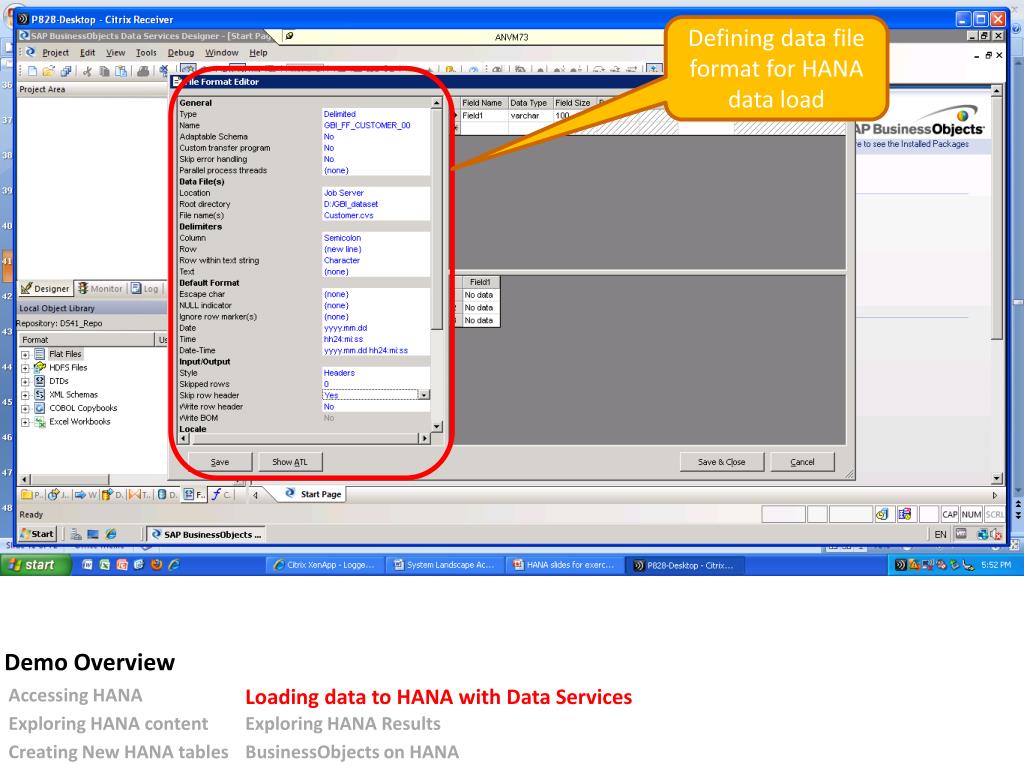The height and width of the screenshot is (768, 1024).
Task: Open the View menu
Action: pos(116,53)
